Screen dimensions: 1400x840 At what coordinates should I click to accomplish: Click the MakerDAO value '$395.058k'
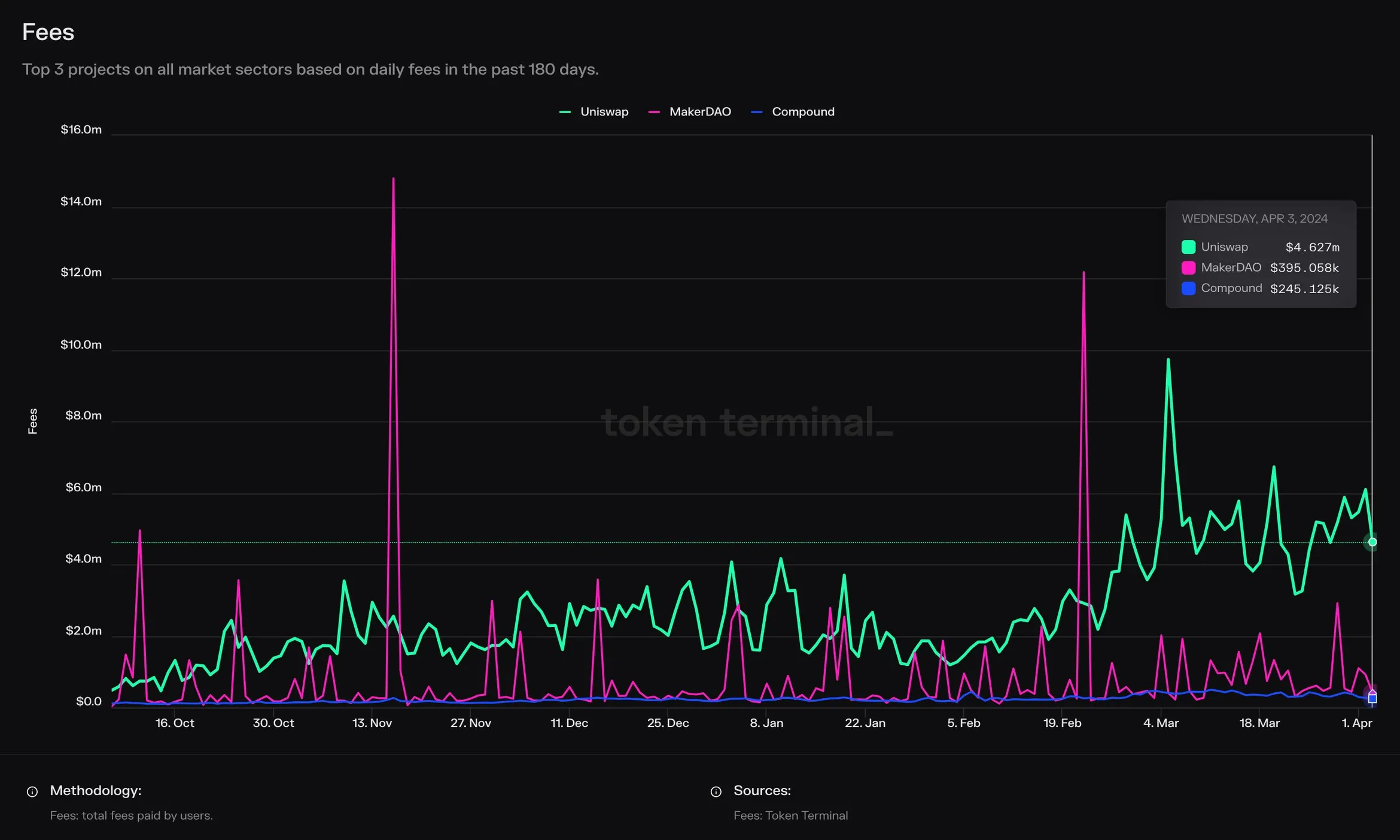tap(1305, 268)
